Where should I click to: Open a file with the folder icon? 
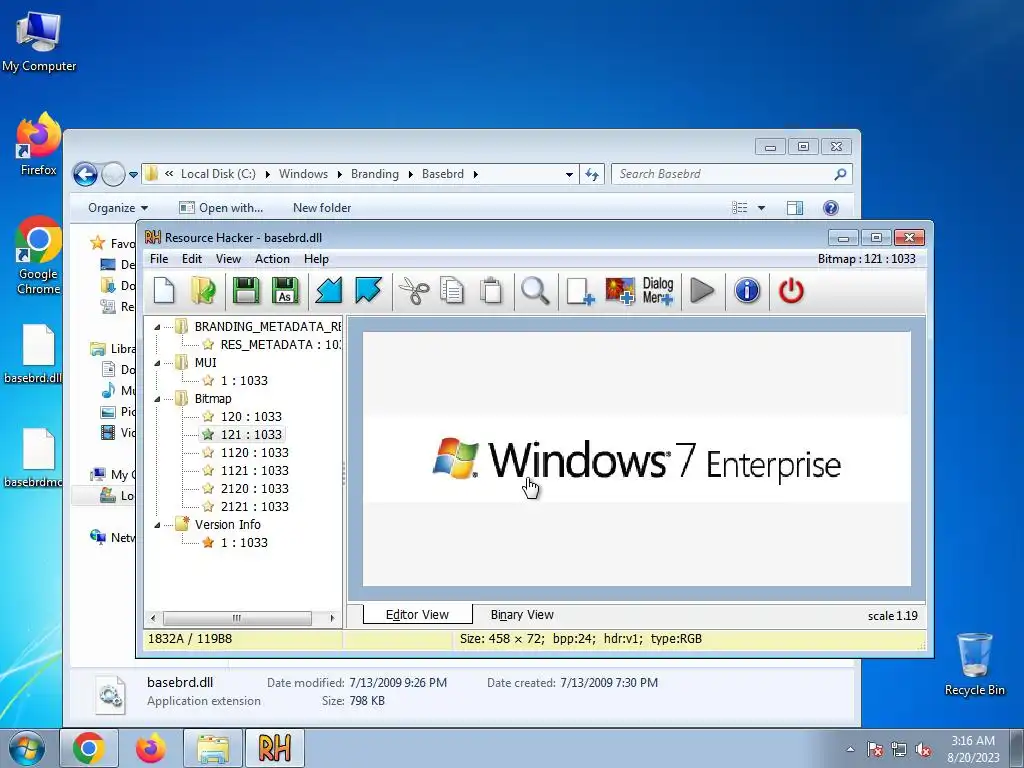click(203, 290)
